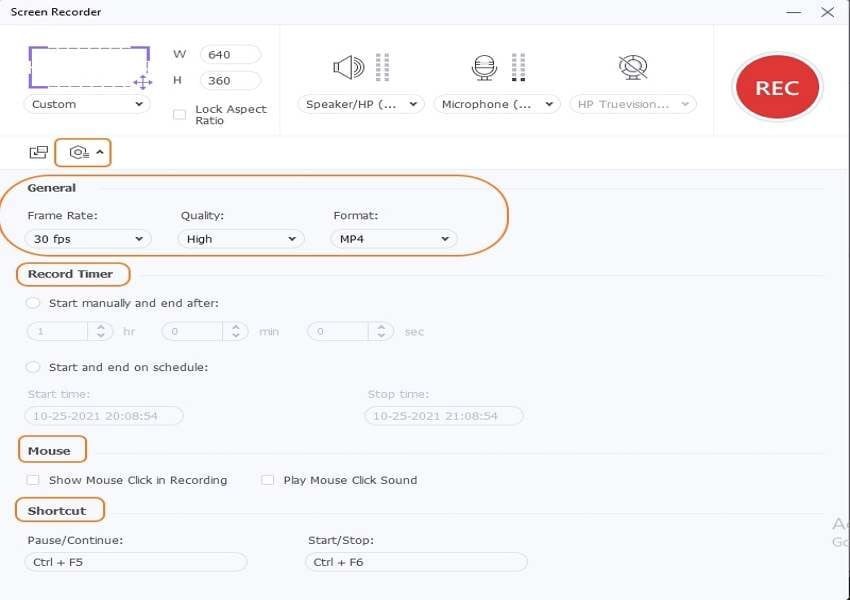Image resolution: width=850 pixels, height=600 pixels.
Task: Select Start and end on schedule option
Action: pyautogui.click(x=33, y=367)
